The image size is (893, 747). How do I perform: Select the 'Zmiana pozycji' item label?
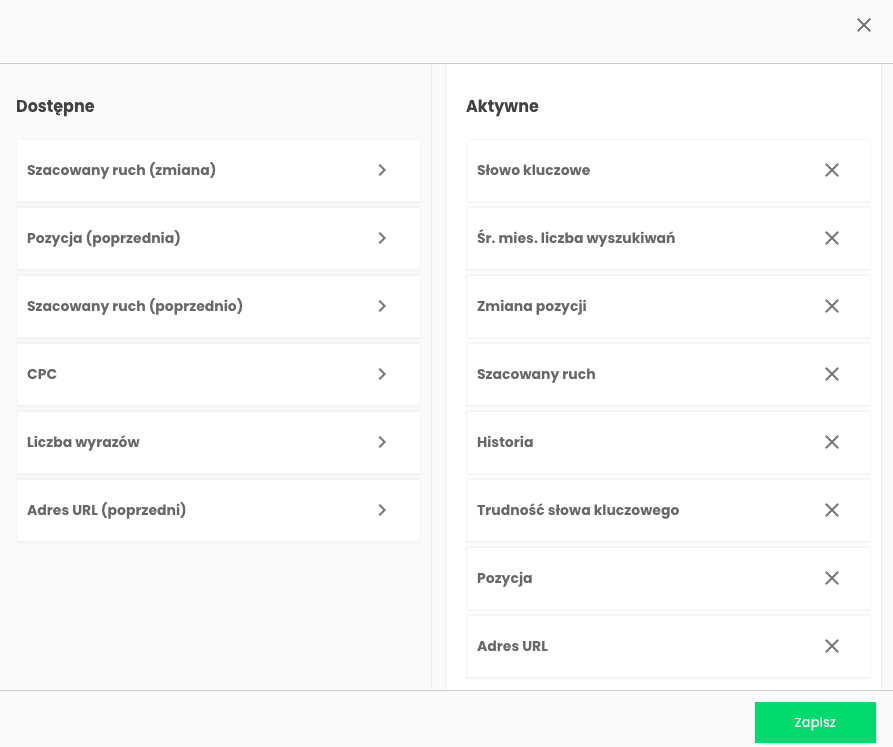click(x=531, y=306)
